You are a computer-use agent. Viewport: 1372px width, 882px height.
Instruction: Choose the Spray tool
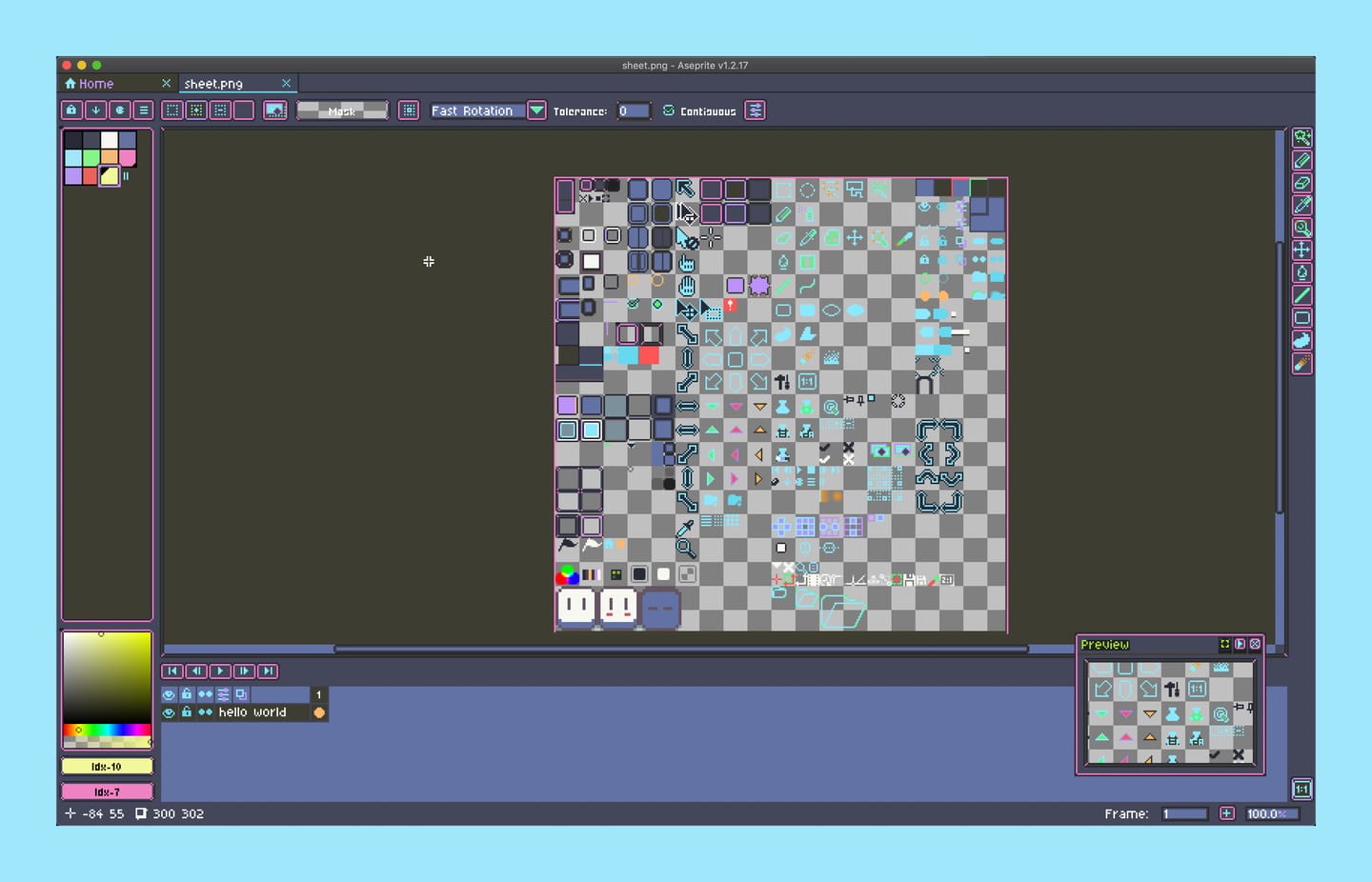tap(1301, 363)
